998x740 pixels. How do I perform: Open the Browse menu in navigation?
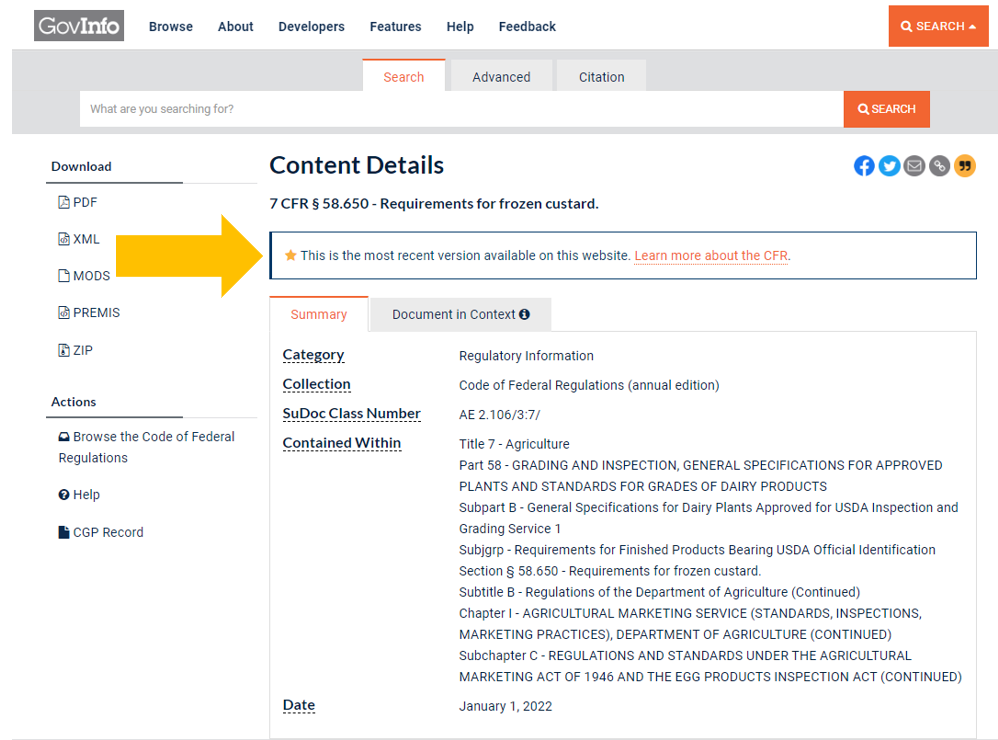[x=171, y=27]
